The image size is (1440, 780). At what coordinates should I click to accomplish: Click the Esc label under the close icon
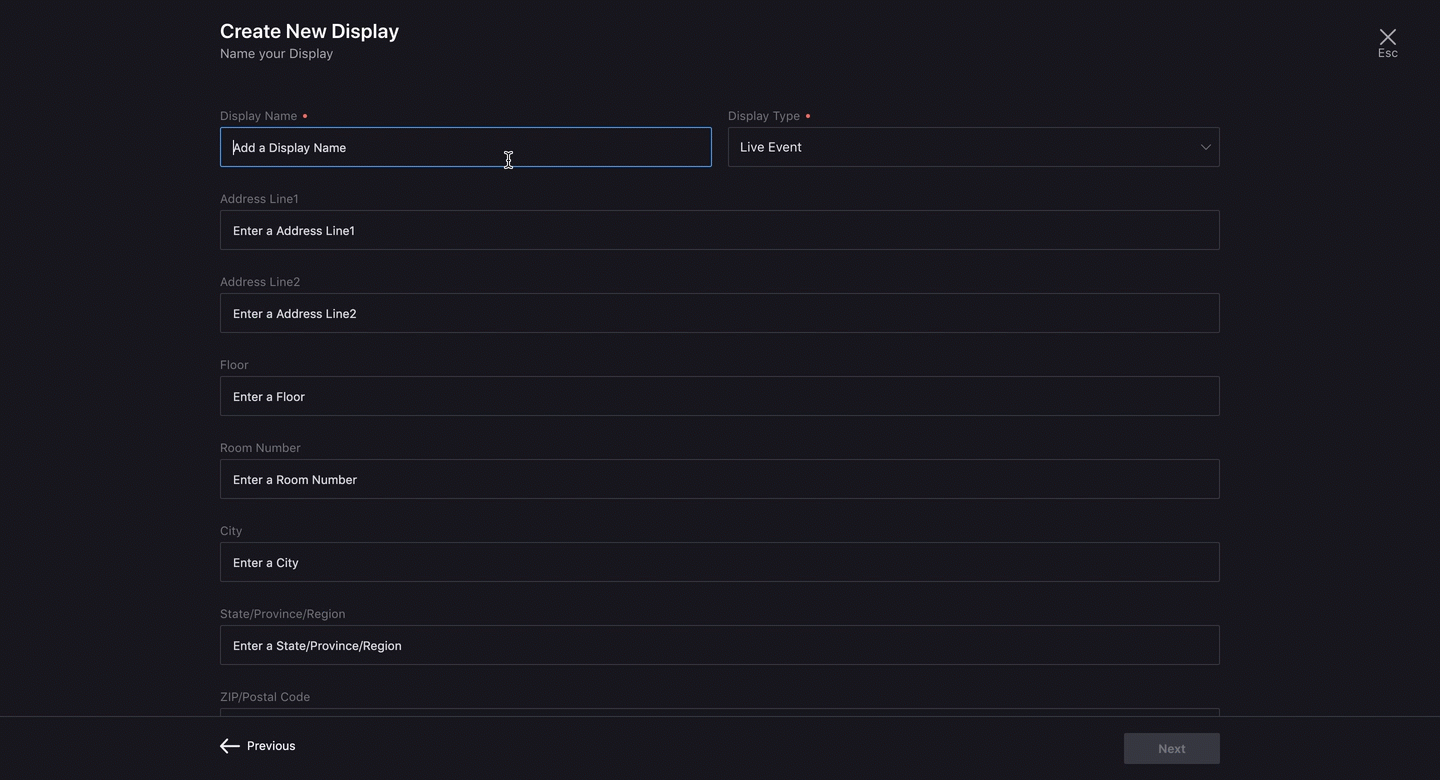pyautogui.click(x=1387, y=54)
